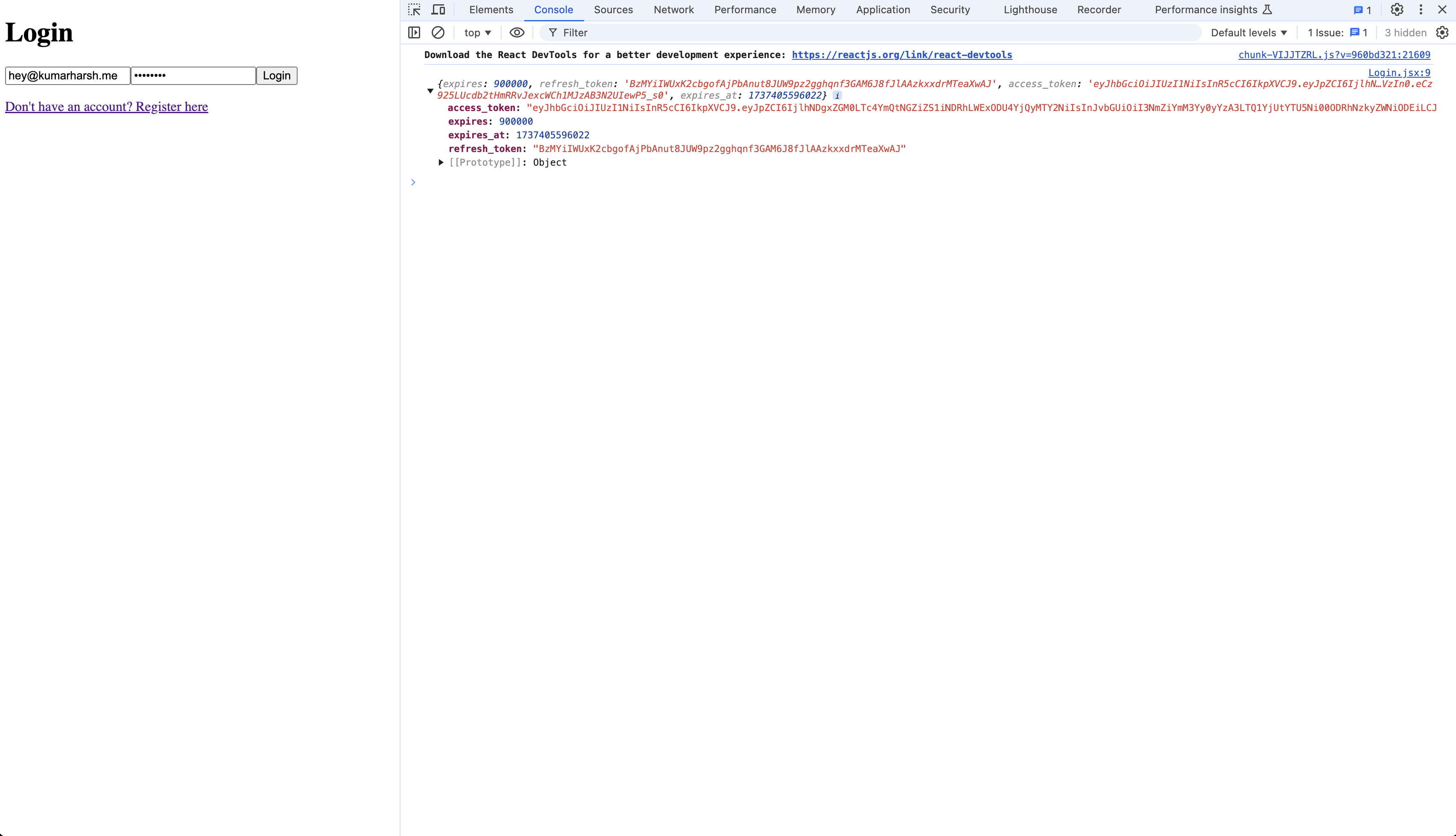
Task: Open the 'top' frame context dropdown
Action: [477, 33]
